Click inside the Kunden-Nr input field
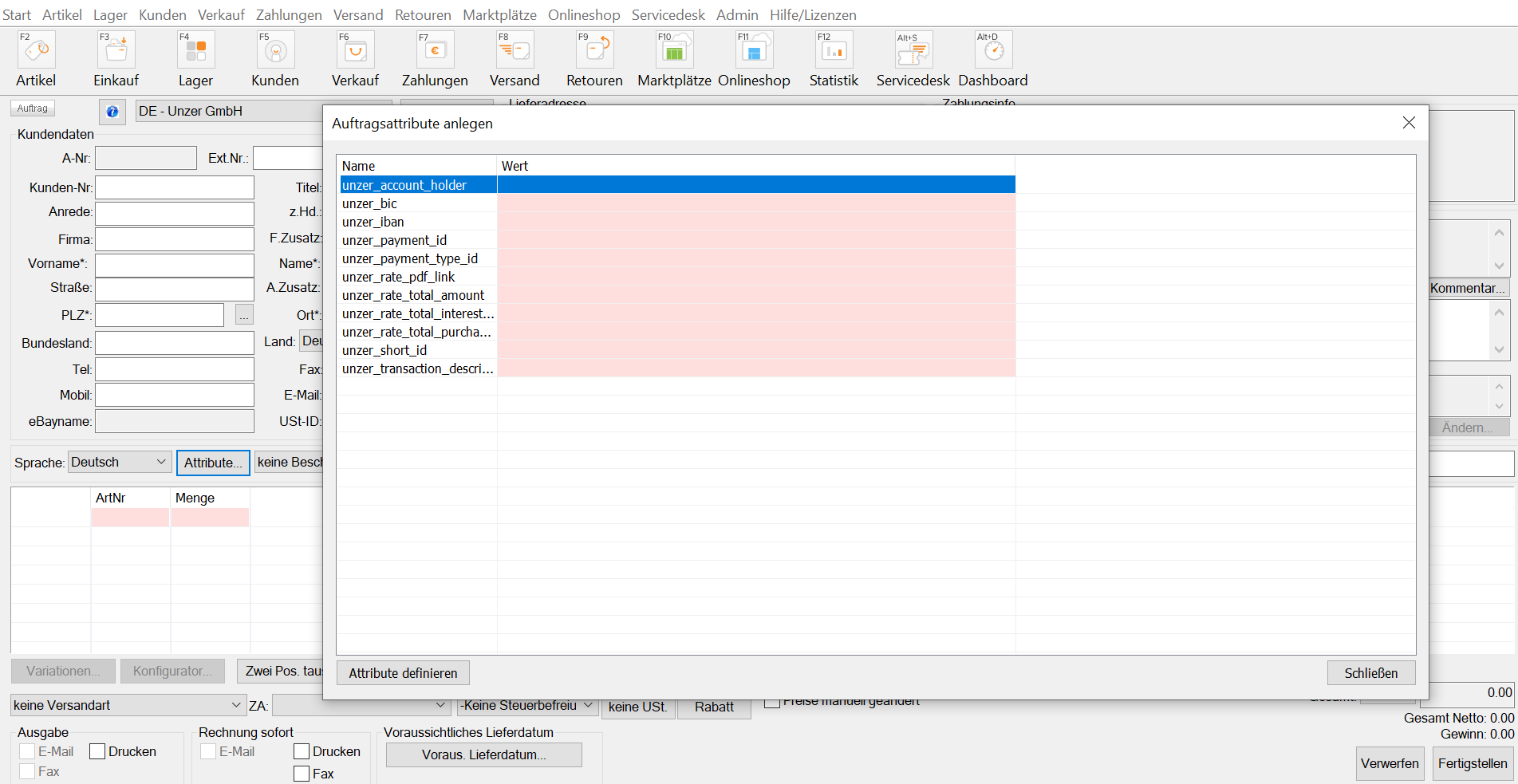1518x784 pixels. pos(174,187)
